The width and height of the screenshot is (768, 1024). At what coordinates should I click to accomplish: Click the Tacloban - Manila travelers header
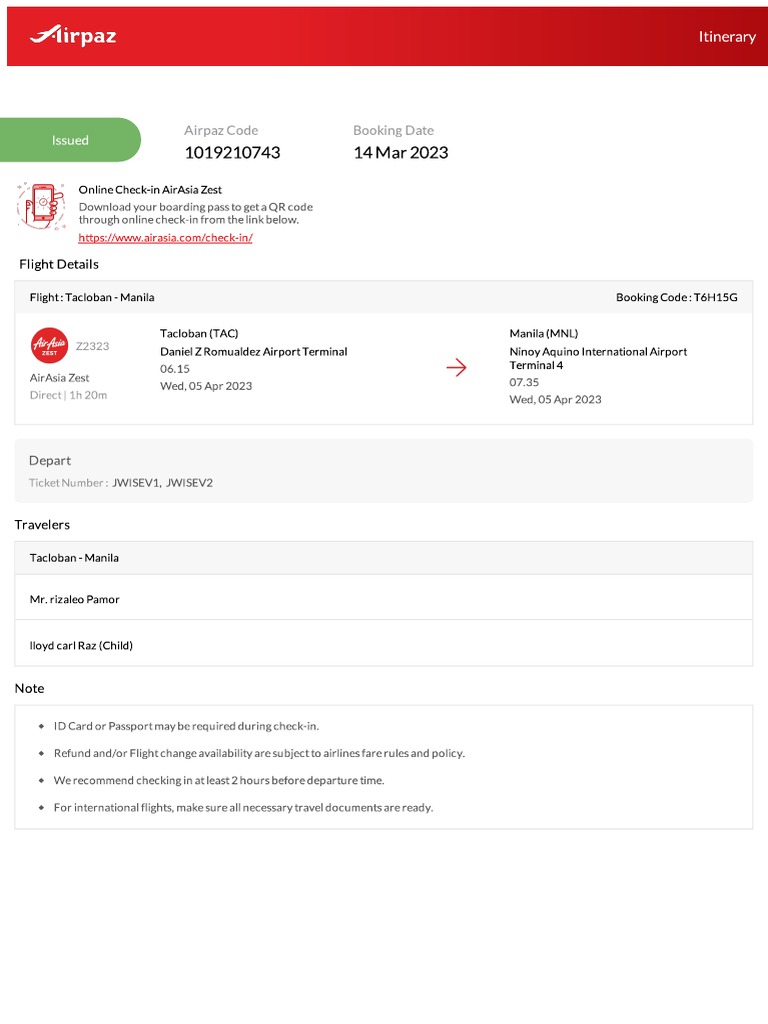click(384, 558)
